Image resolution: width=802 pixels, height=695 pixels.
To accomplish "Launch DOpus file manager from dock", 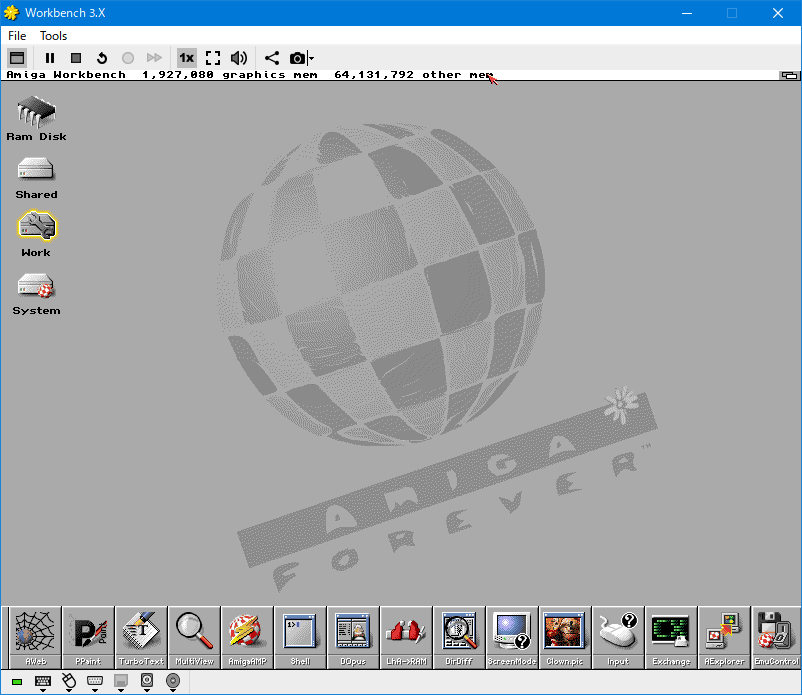I will tap(353, 637).
